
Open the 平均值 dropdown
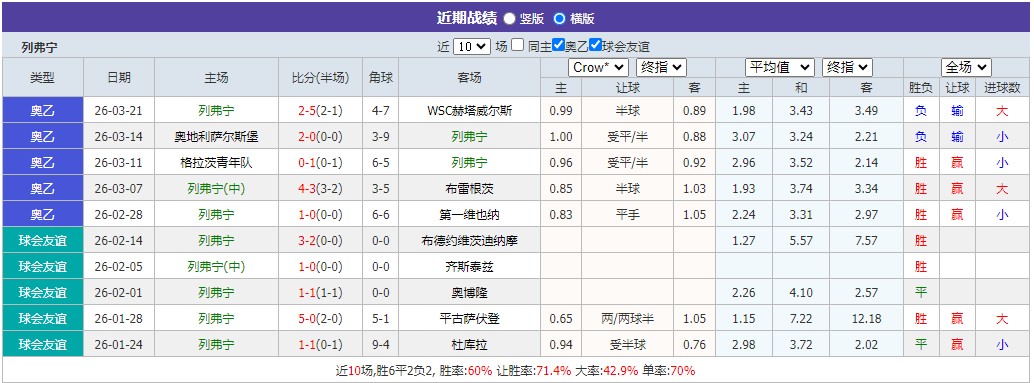click(780, 67)
